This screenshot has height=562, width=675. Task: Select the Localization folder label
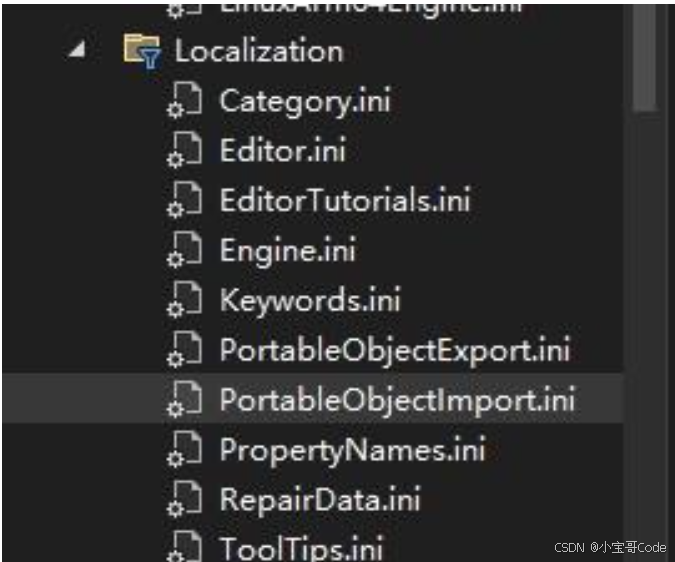(259, 51)
